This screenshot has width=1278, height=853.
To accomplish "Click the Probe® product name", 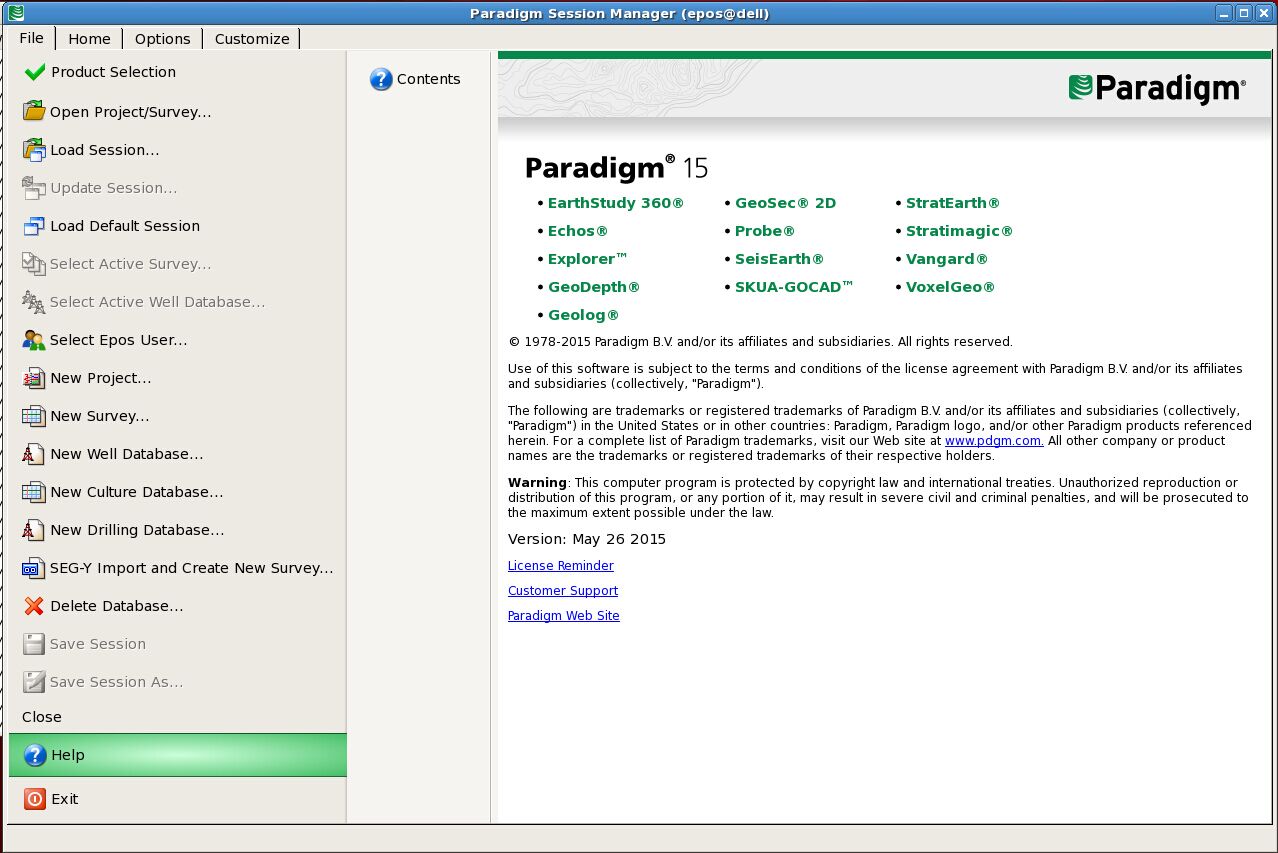I will point(765,231).
